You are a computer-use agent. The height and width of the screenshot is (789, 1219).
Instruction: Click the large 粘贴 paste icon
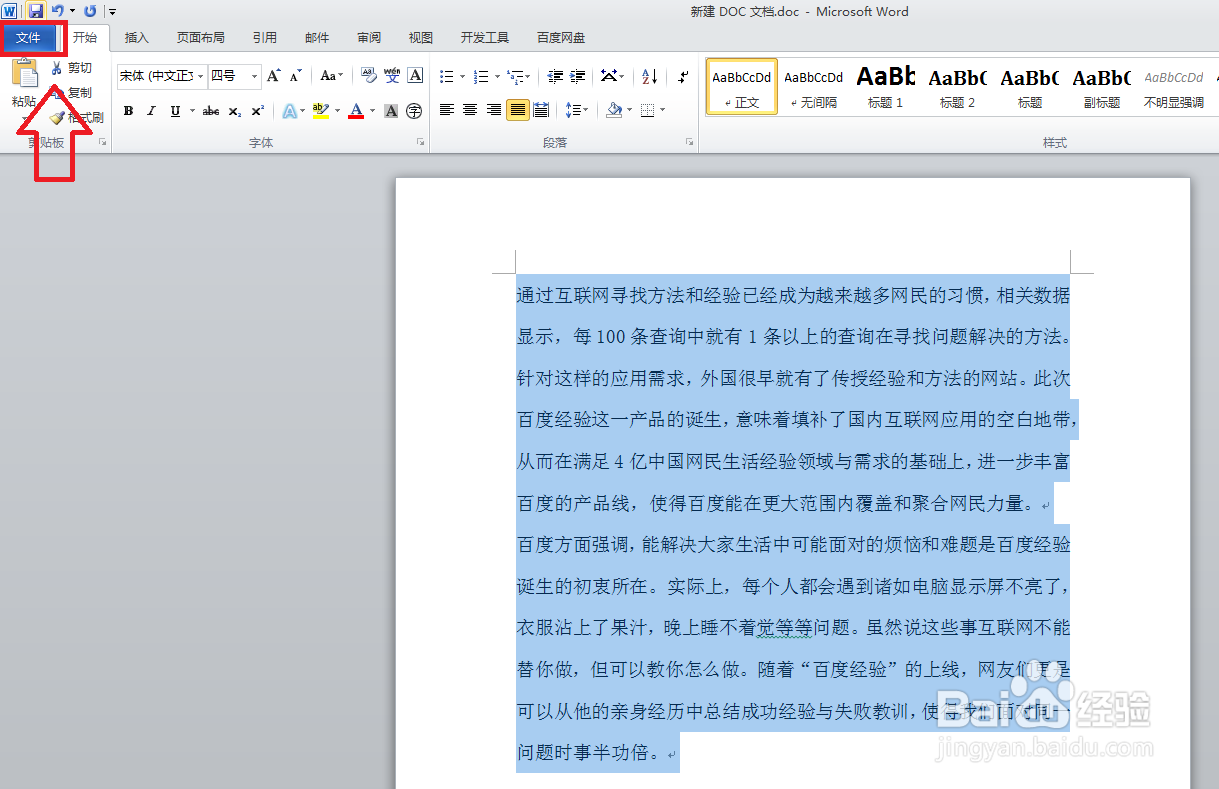click(x=25, y=75)
